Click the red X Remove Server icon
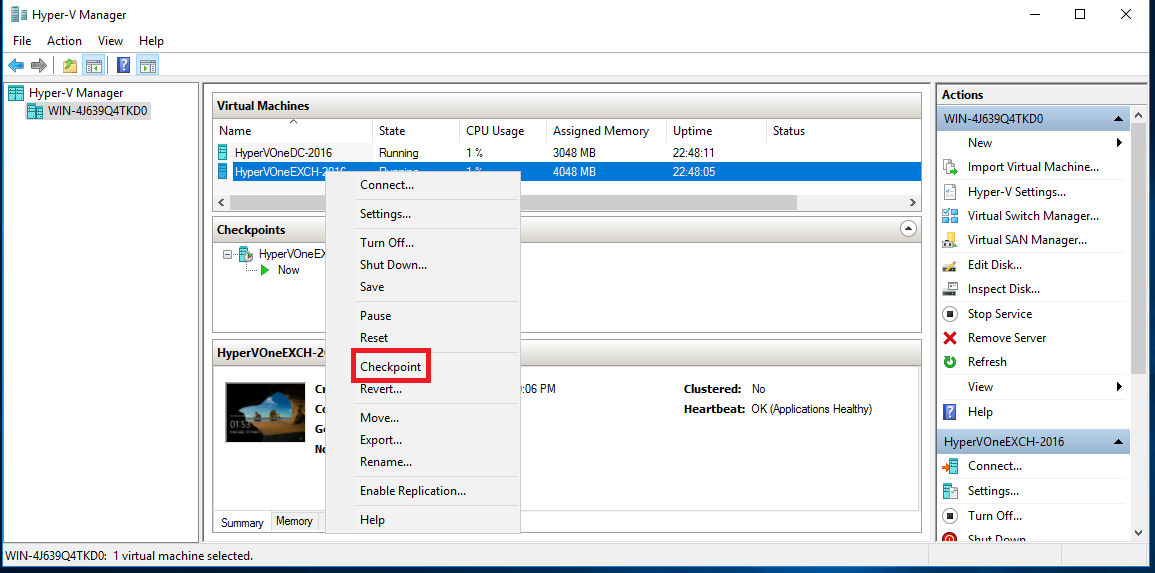The image size is (1155, 573). click(x=950, y=338)
